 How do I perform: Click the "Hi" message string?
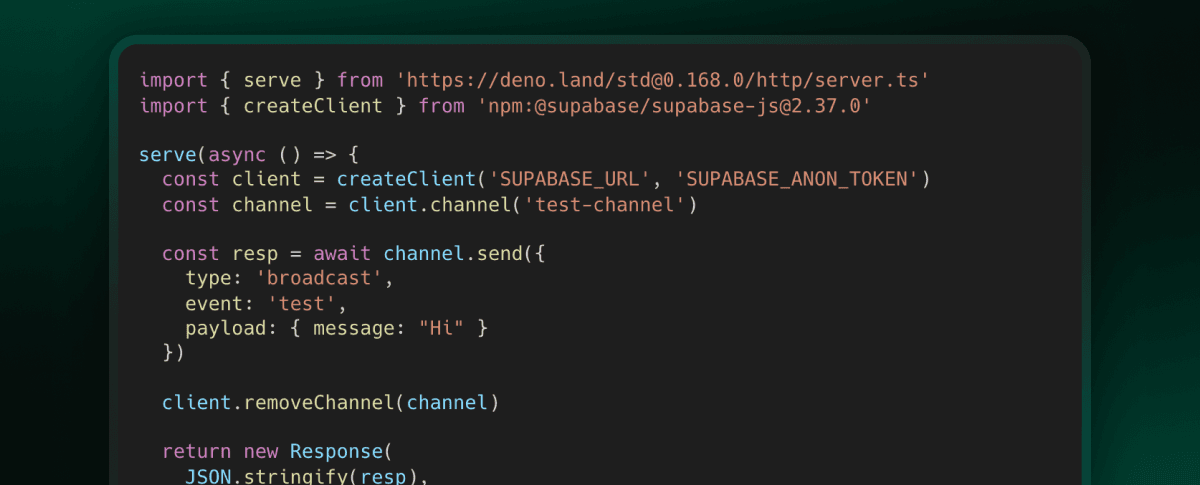[440, 328]
